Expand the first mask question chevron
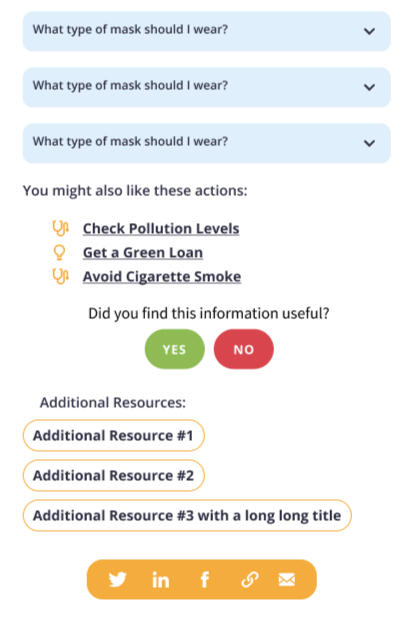Viewport: 412px width, 623px height. click(369, 31)
